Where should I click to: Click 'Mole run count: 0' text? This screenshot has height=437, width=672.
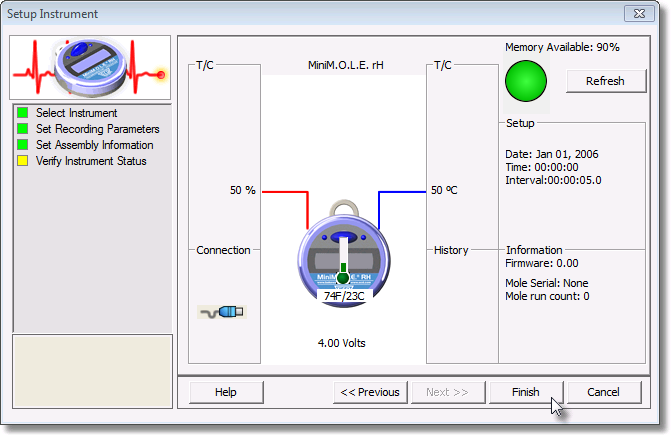547,296
